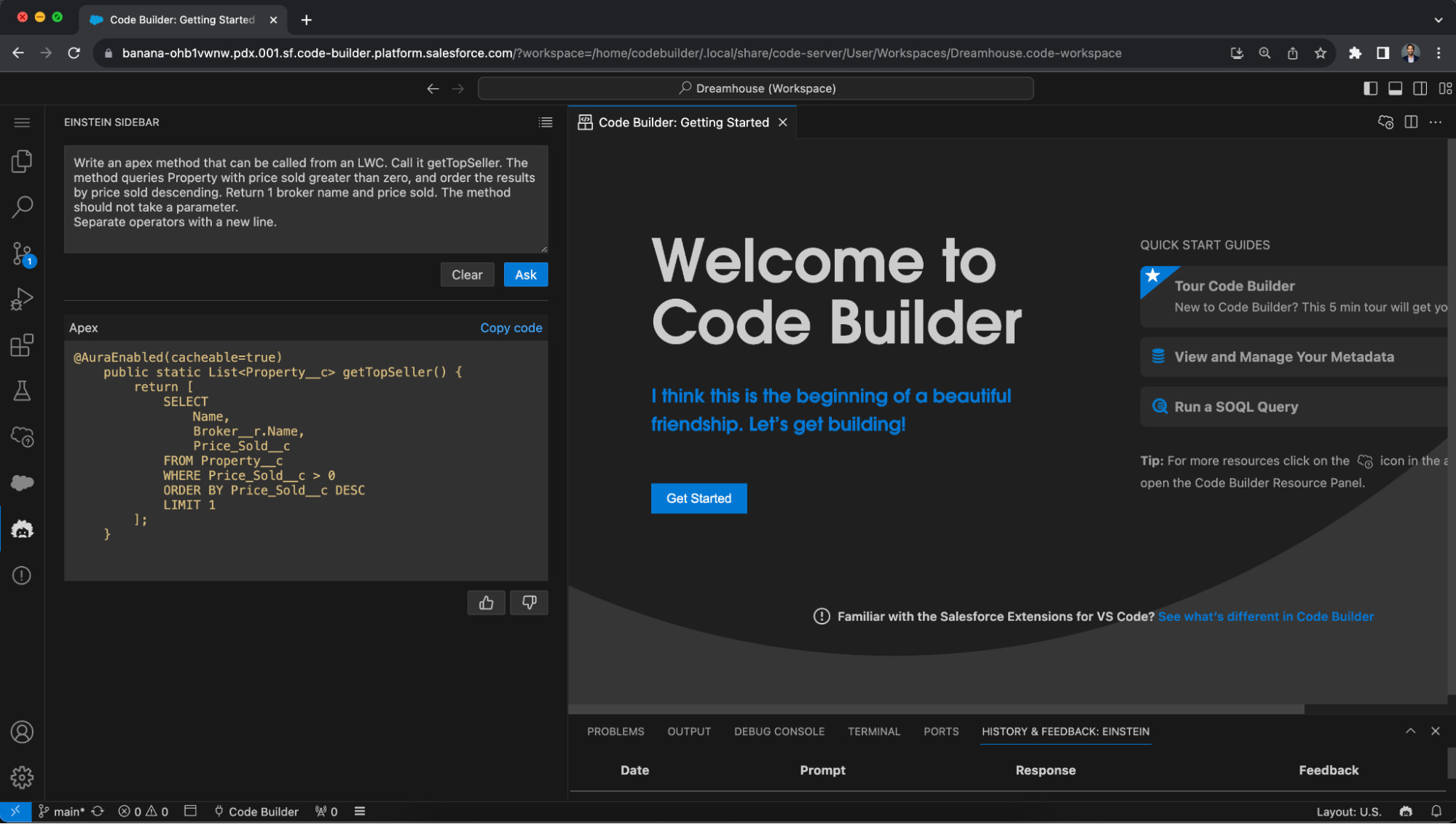Click the Code Builder plug indicator in status bar

coord(256,811)
